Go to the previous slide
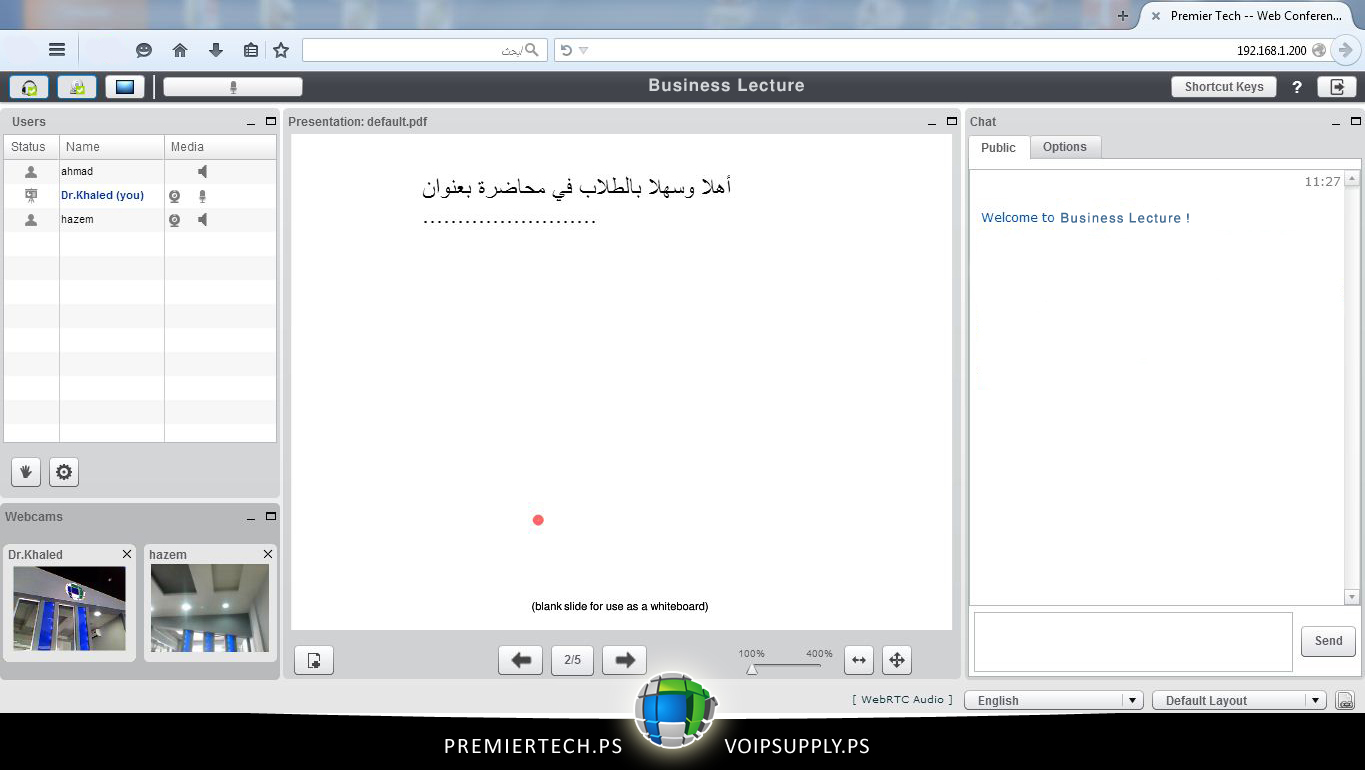The height and width of the screenshot is (770, 1365). click(x=520, y=660)
